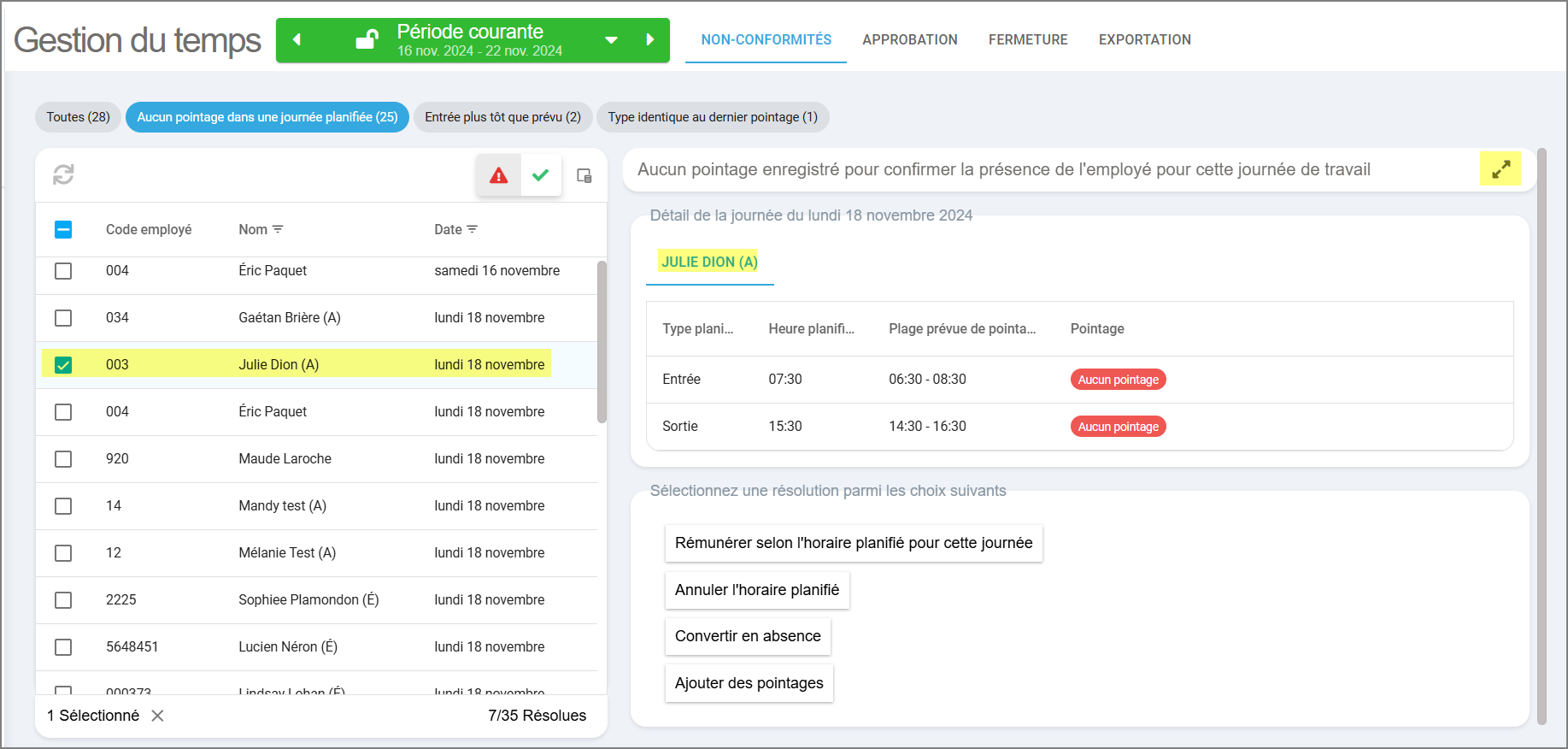Click the Plage prévue de pointage column header
Screen dimensions: 1568x749
point(962,328)
